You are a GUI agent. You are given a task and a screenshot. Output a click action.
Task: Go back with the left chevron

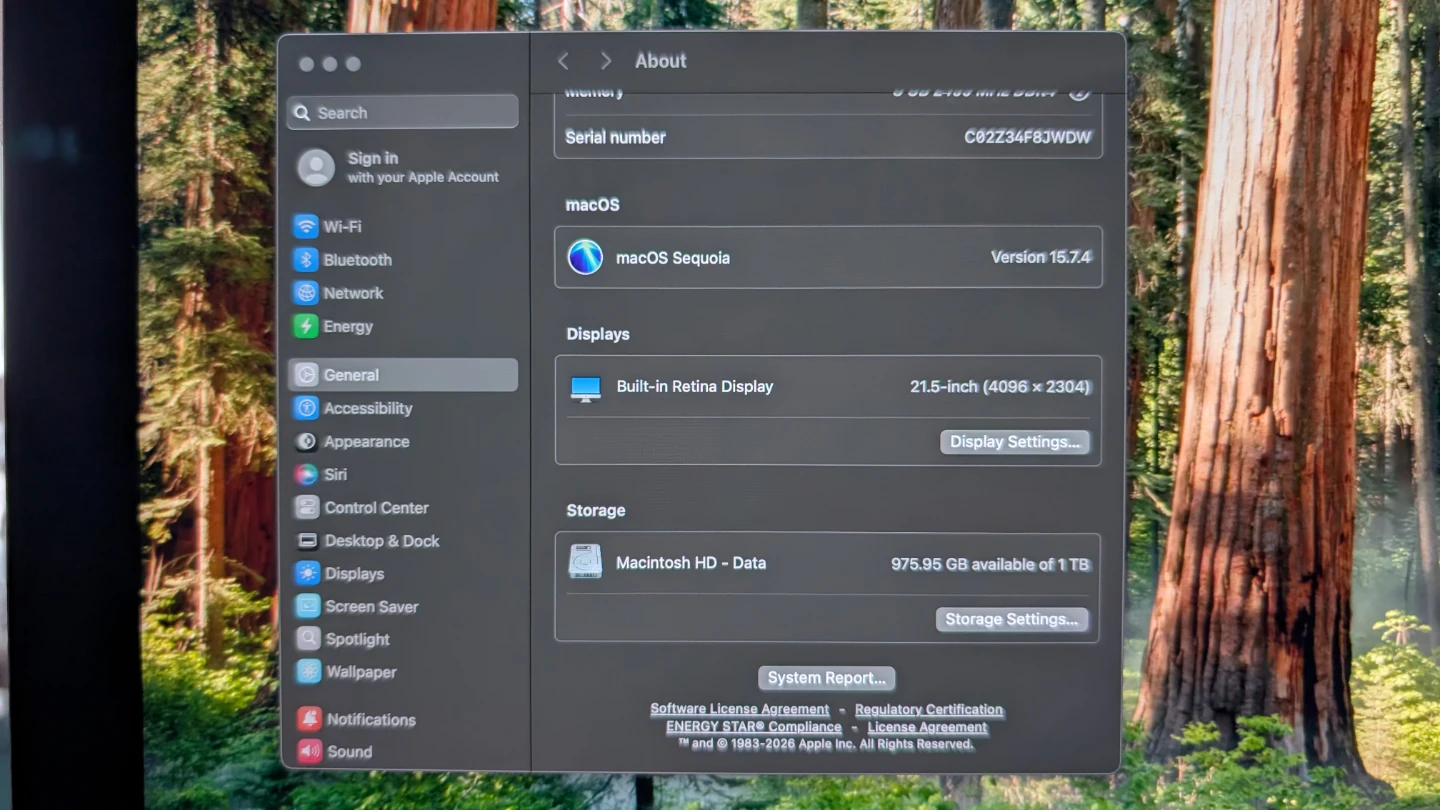click(x=563, y=61)
